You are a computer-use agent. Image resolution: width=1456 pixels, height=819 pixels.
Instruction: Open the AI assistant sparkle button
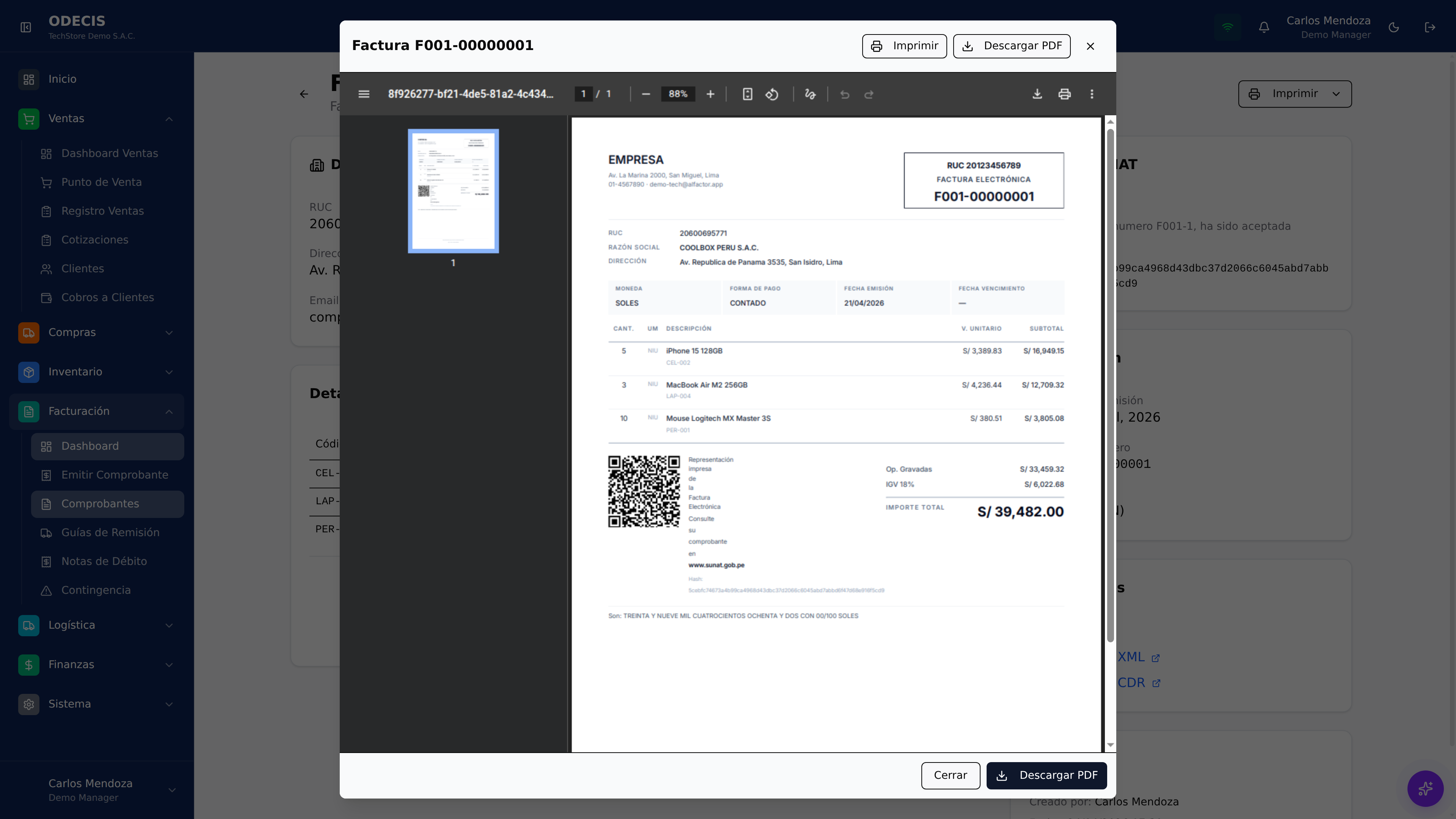(x=1425, y=789)
